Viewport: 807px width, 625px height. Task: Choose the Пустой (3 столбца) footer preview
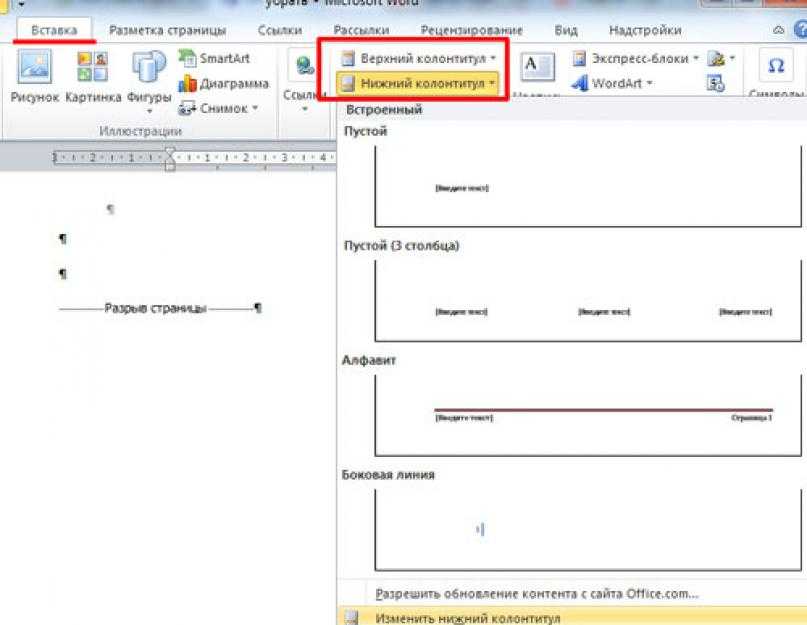[x=588, y=301]
